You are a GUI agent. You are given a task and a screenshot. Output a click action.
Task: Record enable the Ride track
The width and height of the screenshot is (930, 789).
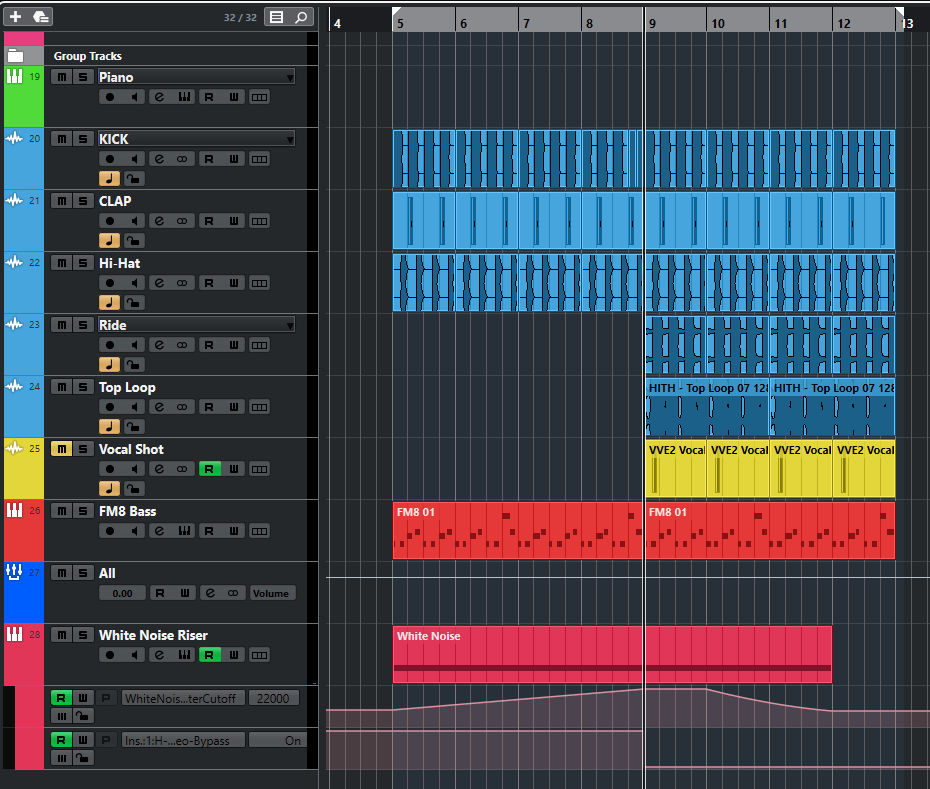tap(110, 345)
